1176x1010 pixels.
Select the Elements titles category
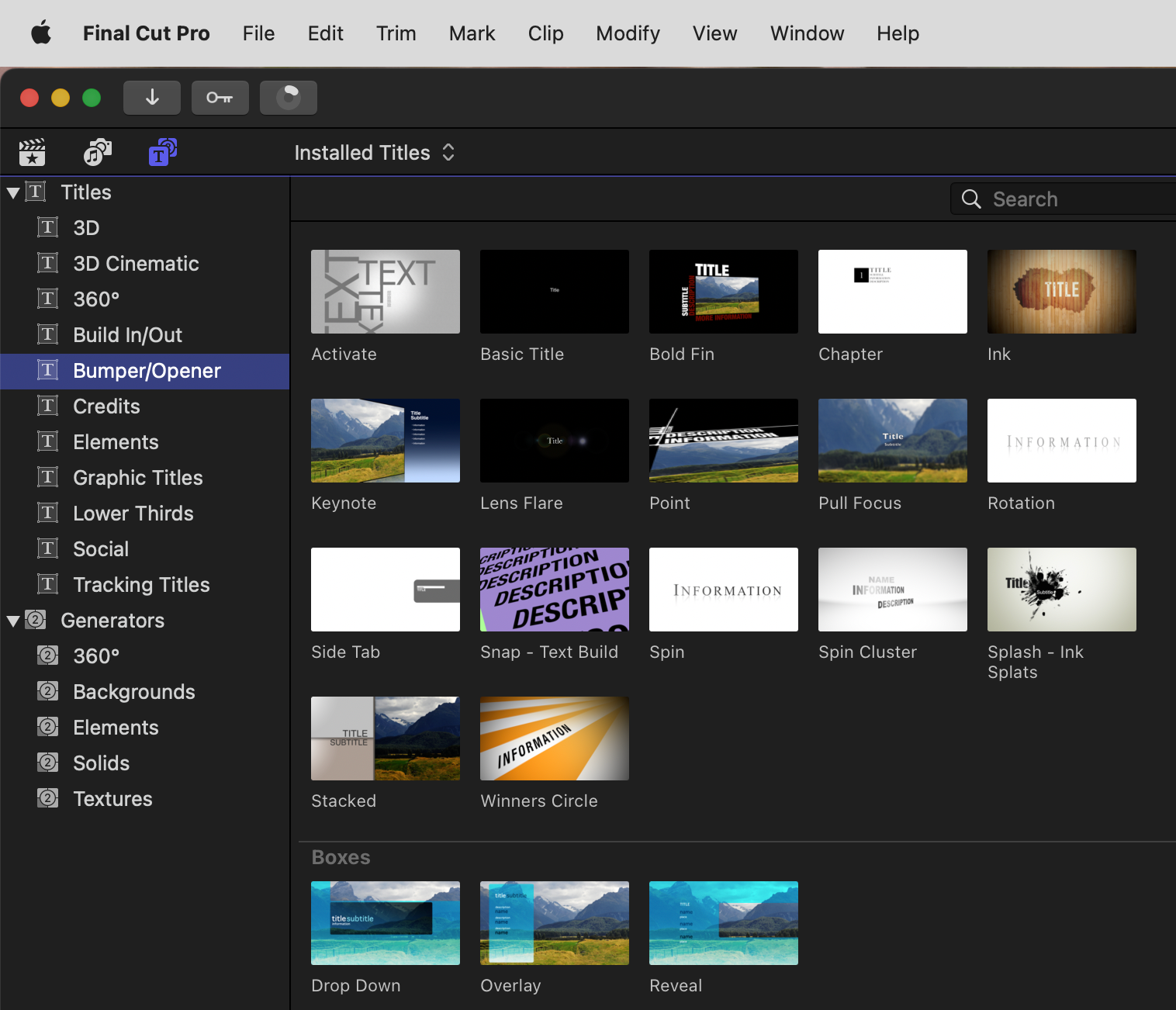click(x=145, y=442)
